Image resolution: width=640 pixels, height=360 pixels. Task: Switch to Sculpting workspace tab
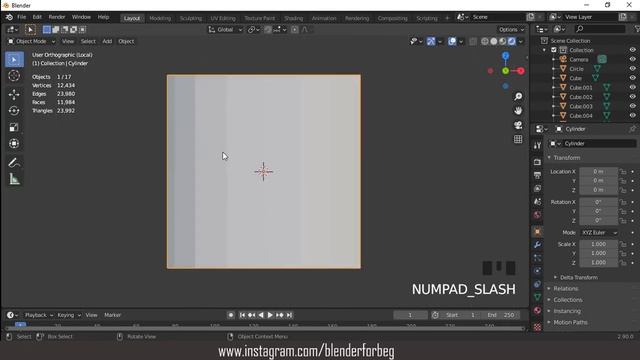[x=191, y=18]
